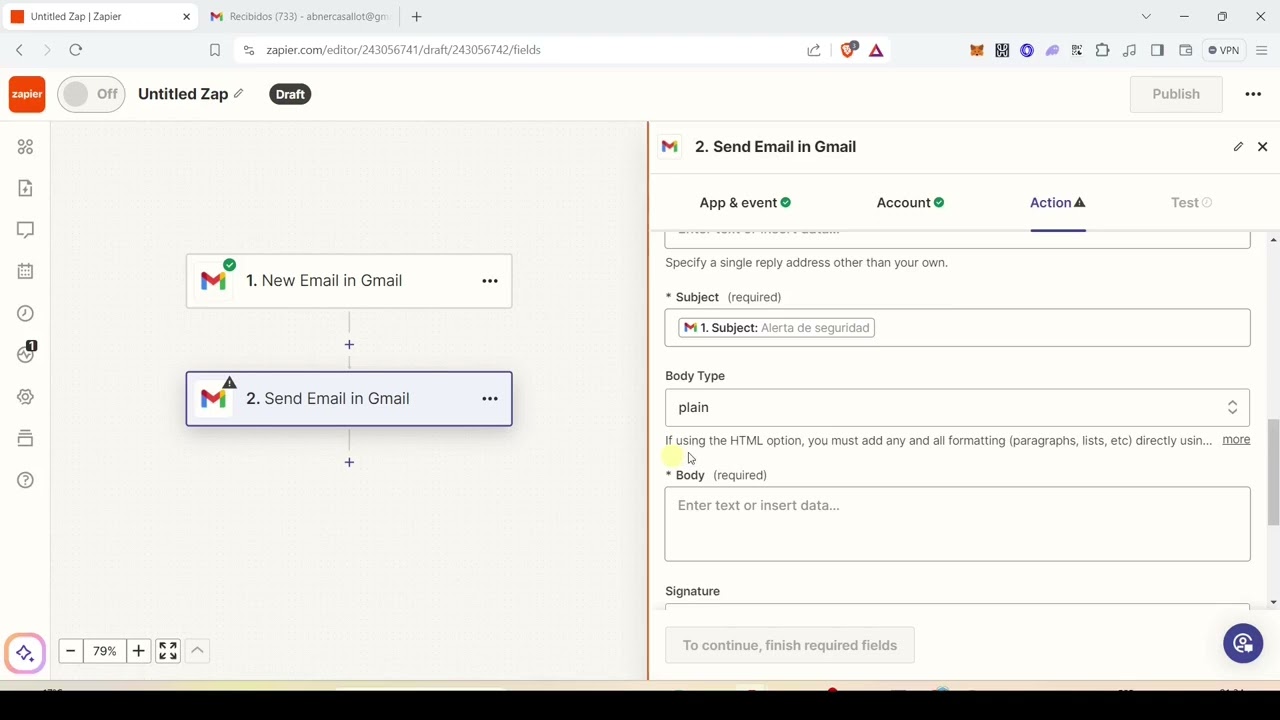Click the panel's vertical scrollbar thumb
Viewport: 1280px width, 720px height.
point(1273,472)
